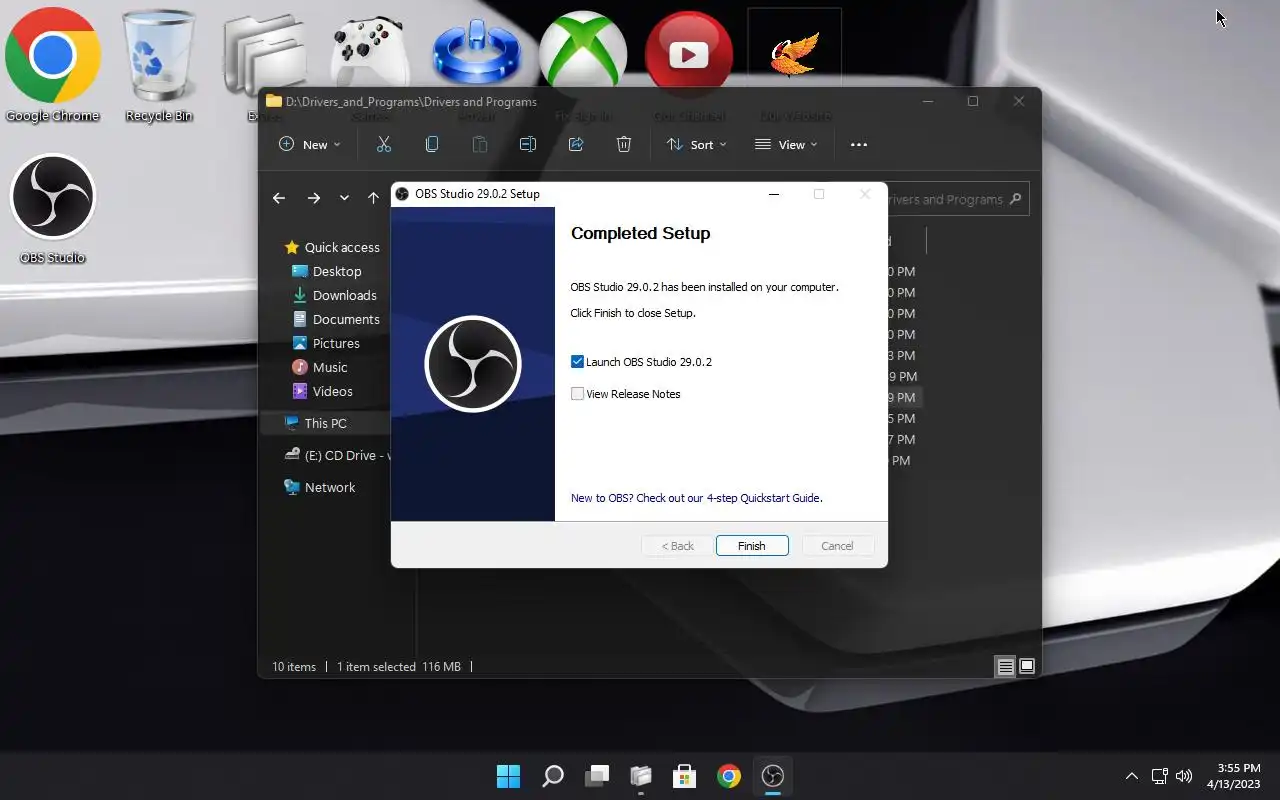Viewport: 1280px width, 800px height.
Task: Click the Share icon in Explorer toolbar
Action: pyautogui.click(x=576, y=145)
